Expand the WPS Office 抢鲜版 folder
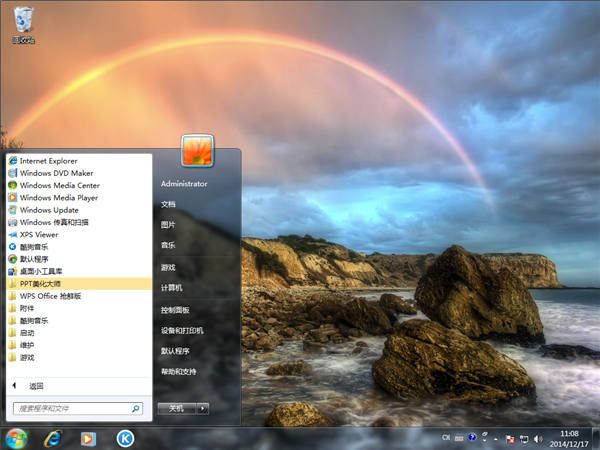600x450 pixels. click(x=50, y=296)
